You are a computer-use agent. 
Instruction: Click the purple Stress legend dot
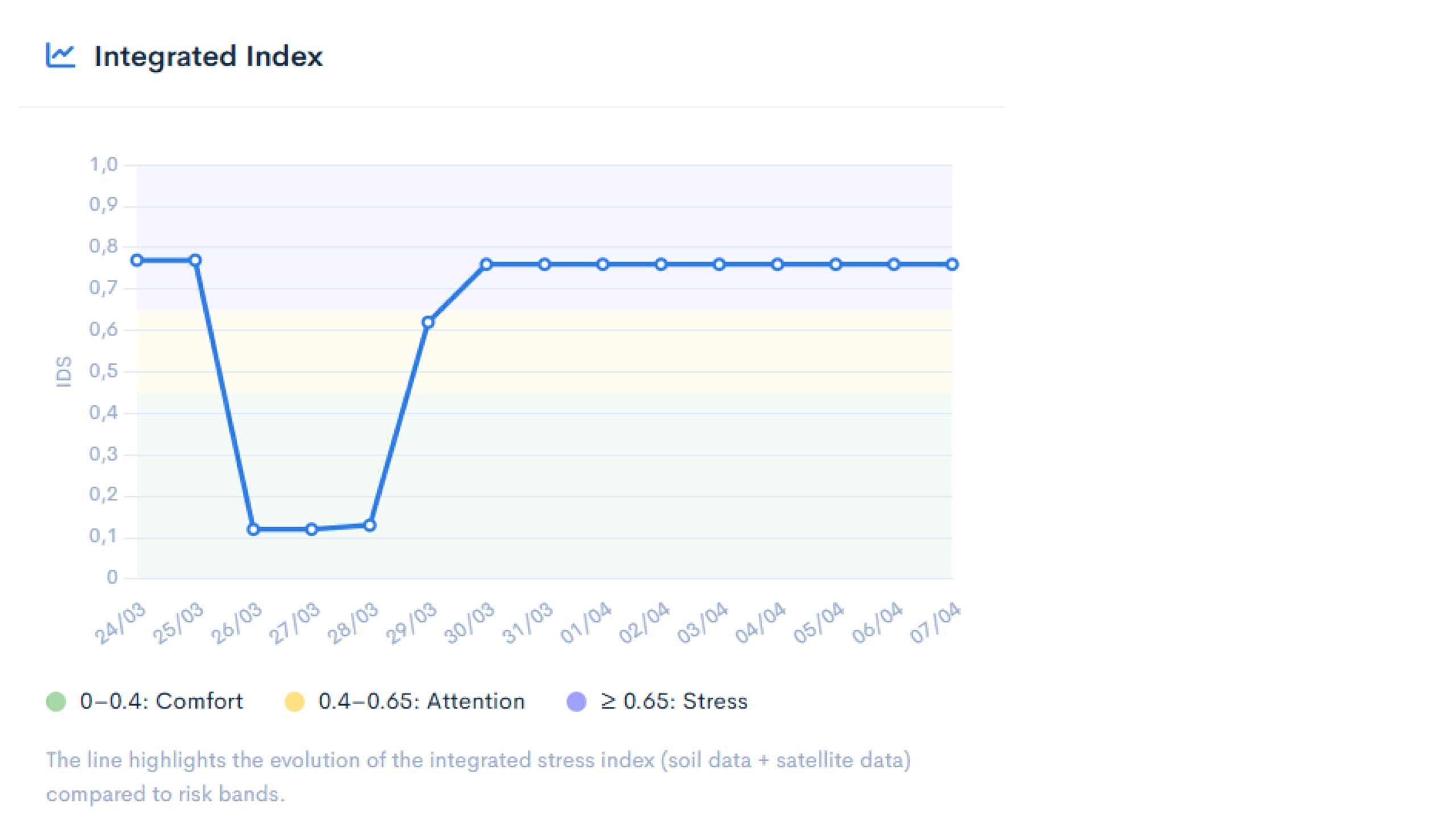click(x=577, y=701)
